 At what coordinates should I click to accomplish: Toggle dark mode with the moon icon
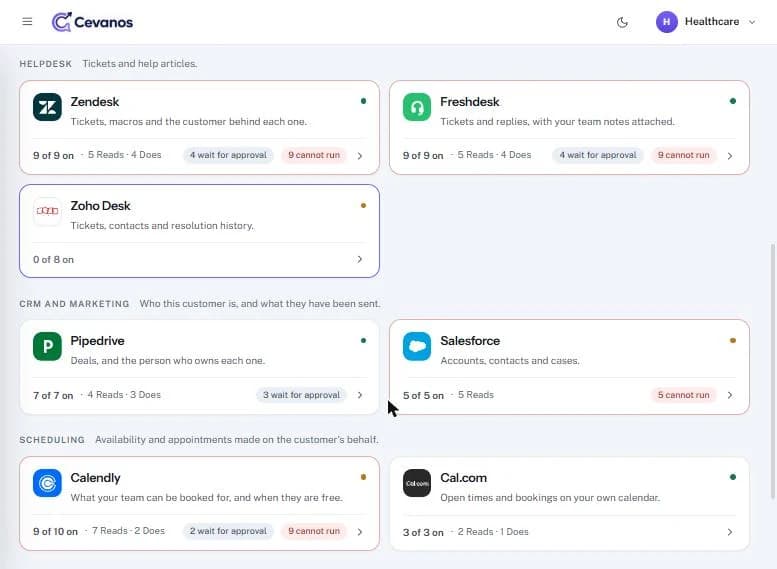[622, 22]
